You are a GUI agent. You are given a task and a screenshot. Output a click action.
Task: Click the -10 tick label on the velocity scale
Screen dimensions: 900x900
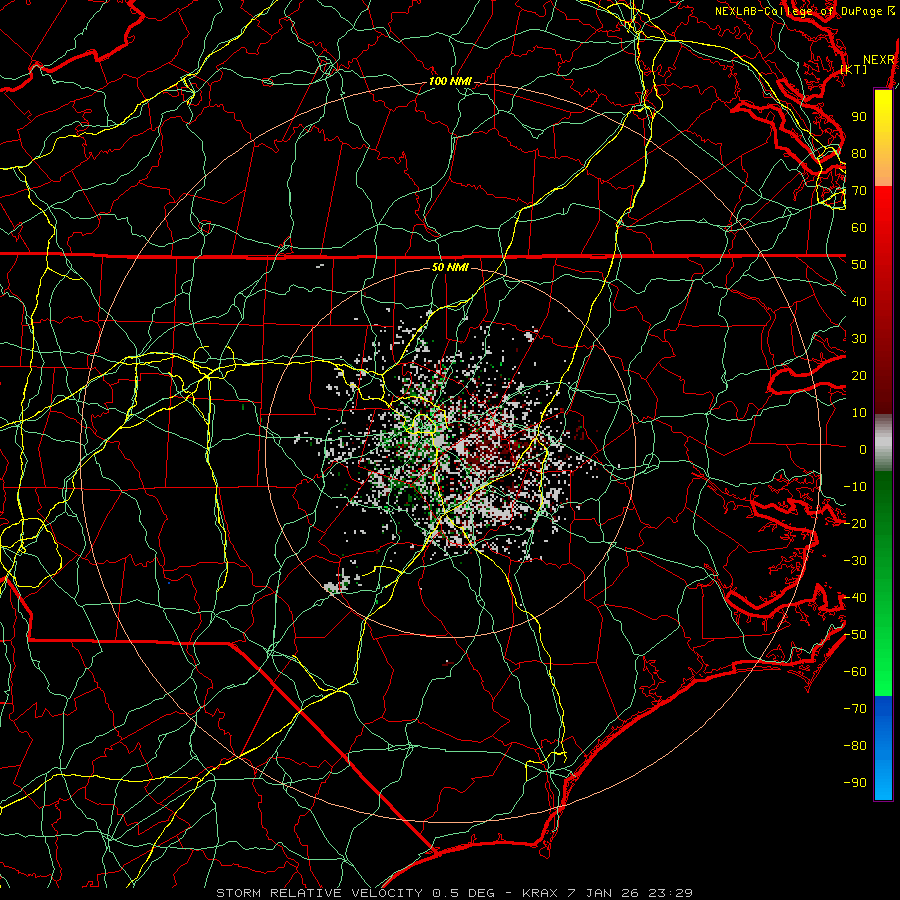coord(855,487)
